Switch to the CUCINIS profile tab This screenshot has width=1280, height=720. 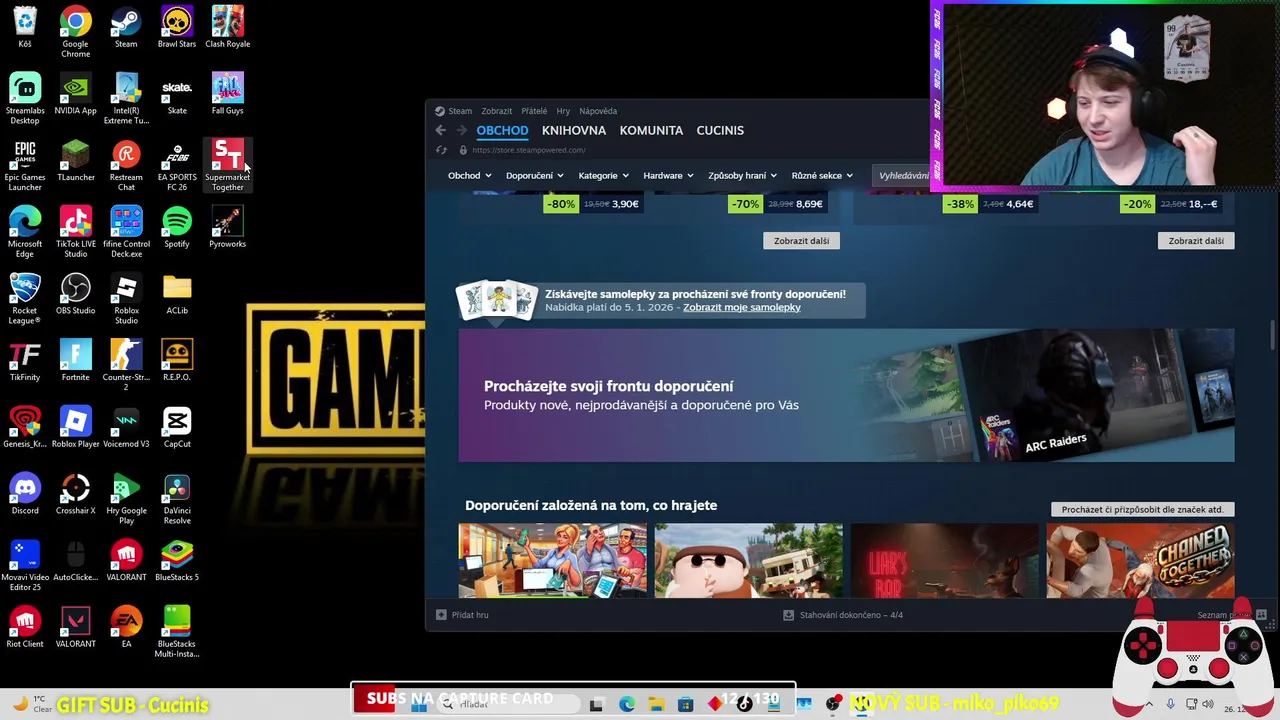click(720, 130)
